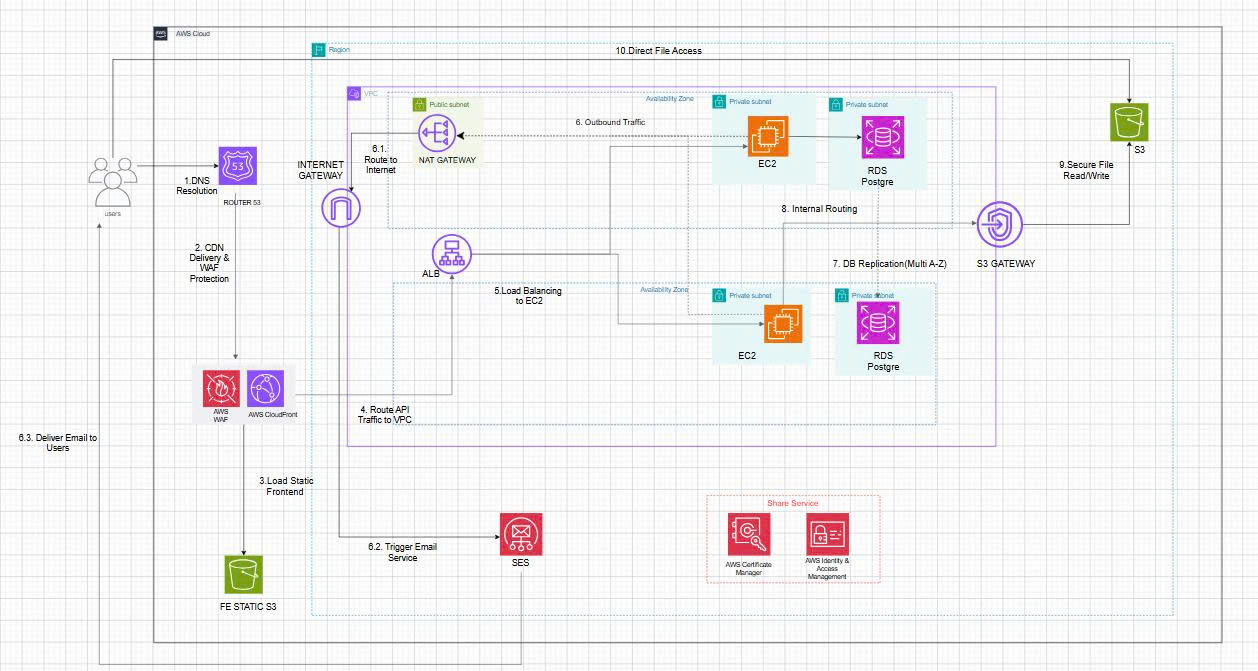
Task: Select the 'AWS Cloud' title text
Action: pyautogui.click(x=194, y=34)
